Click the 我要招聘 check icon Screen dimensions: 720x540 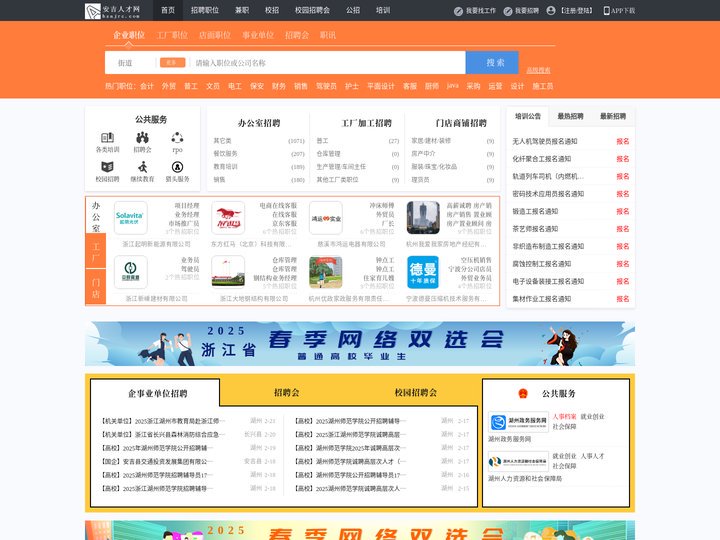click(508, 11)
